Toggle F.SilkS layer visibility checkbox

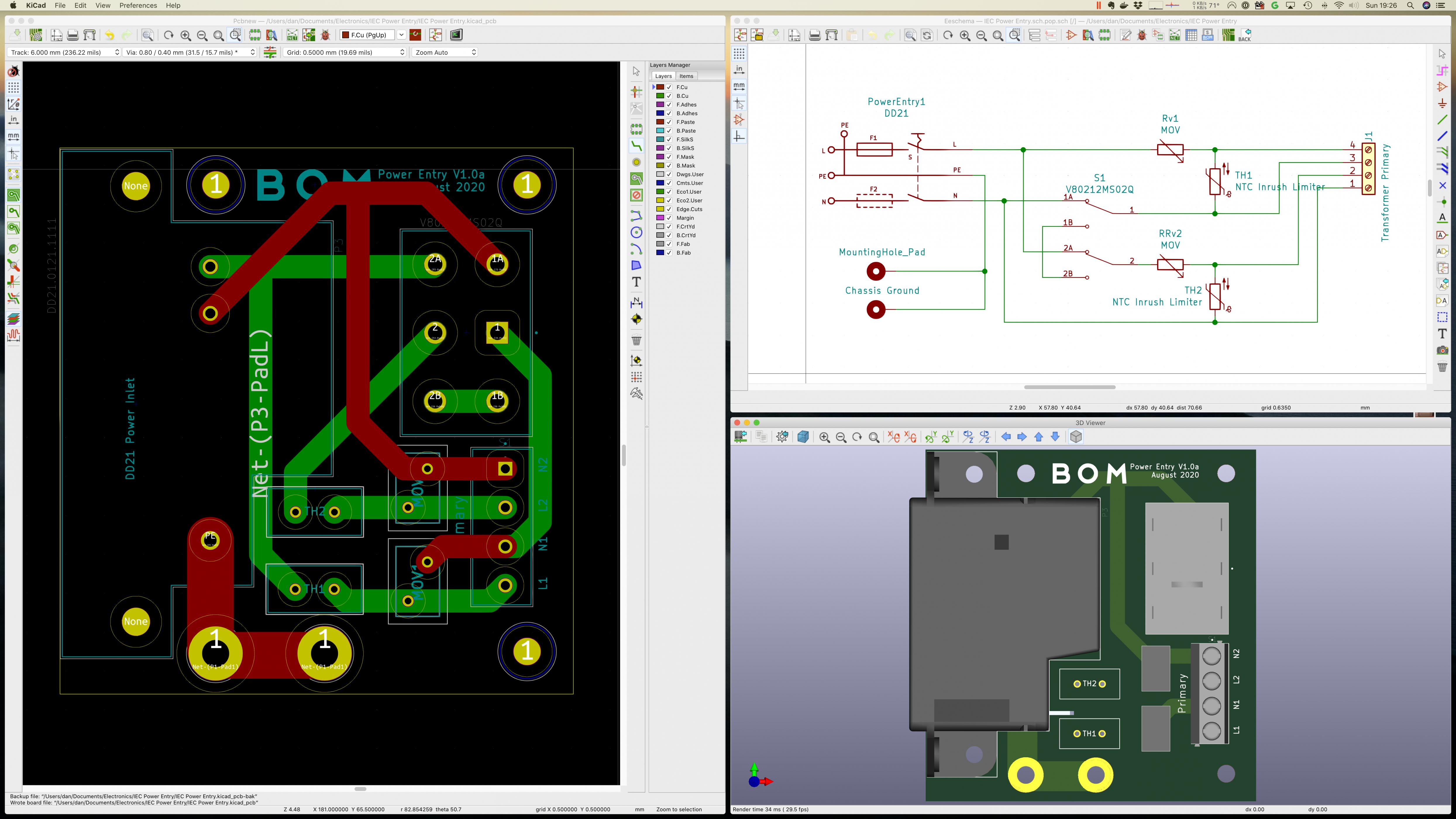click(669, 140)
